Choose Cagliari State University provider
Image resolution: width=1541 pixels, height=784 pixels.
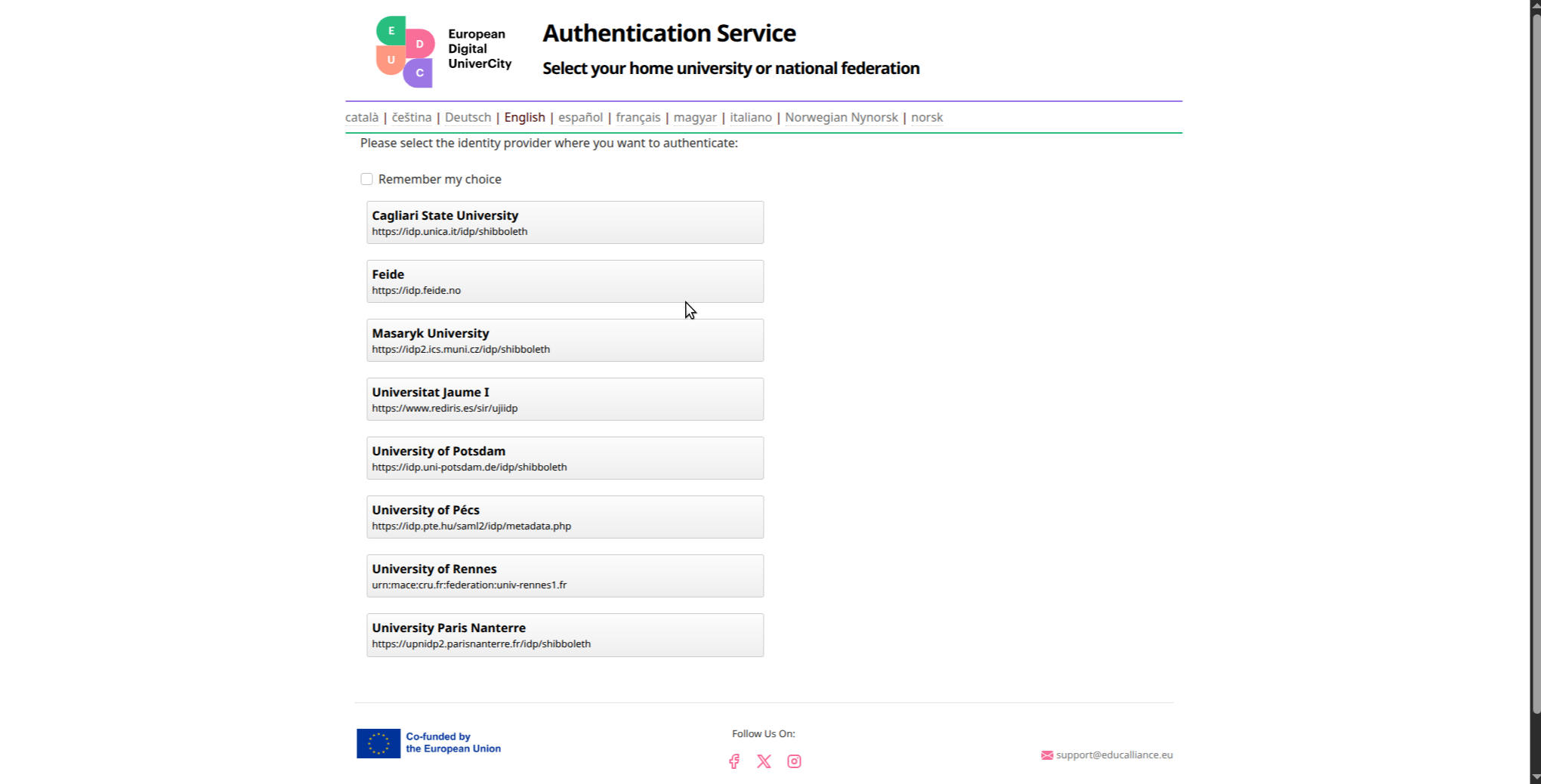point(565,222)
